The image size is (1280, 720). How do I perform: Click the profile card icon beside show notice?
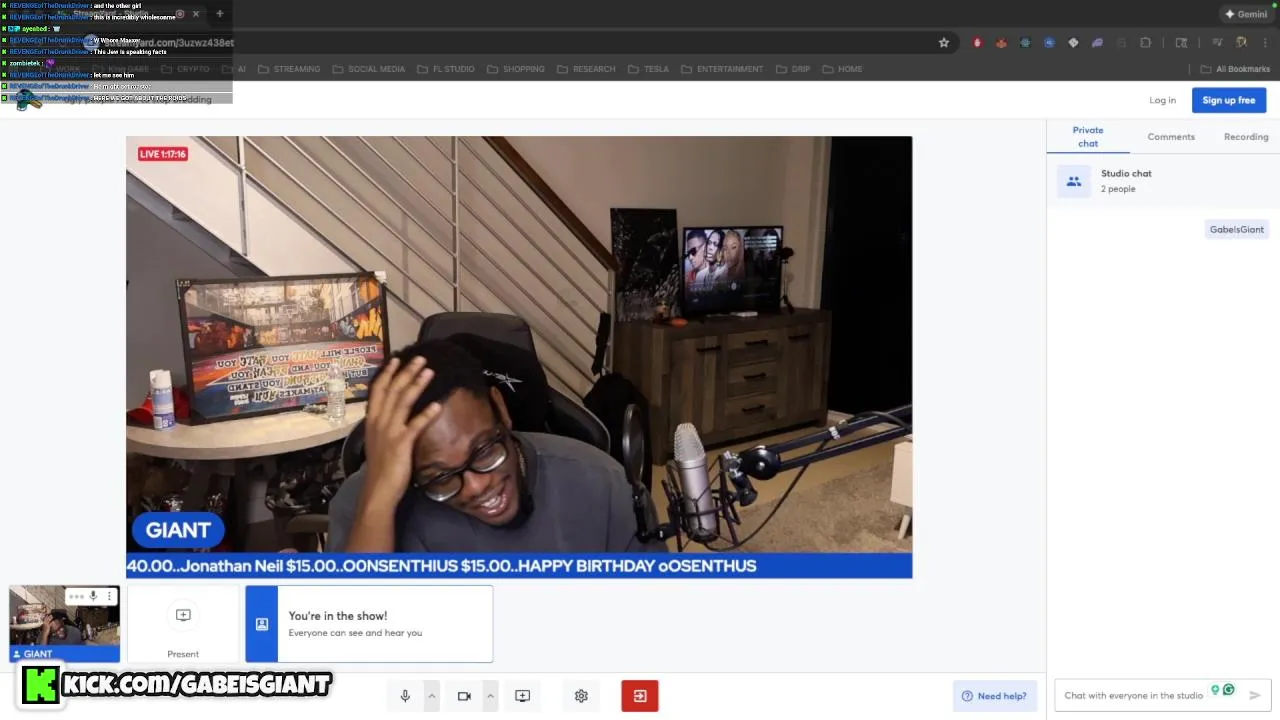[262, 624]
